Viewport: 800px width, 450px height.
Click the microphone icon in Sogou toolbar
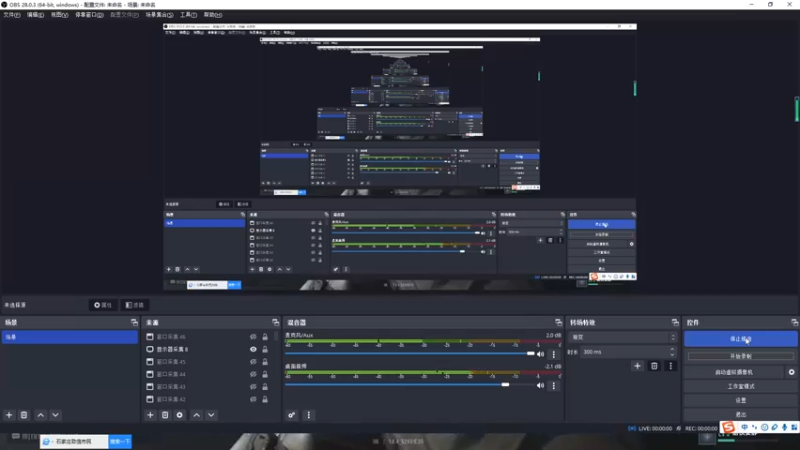click(x=784, y=427)
